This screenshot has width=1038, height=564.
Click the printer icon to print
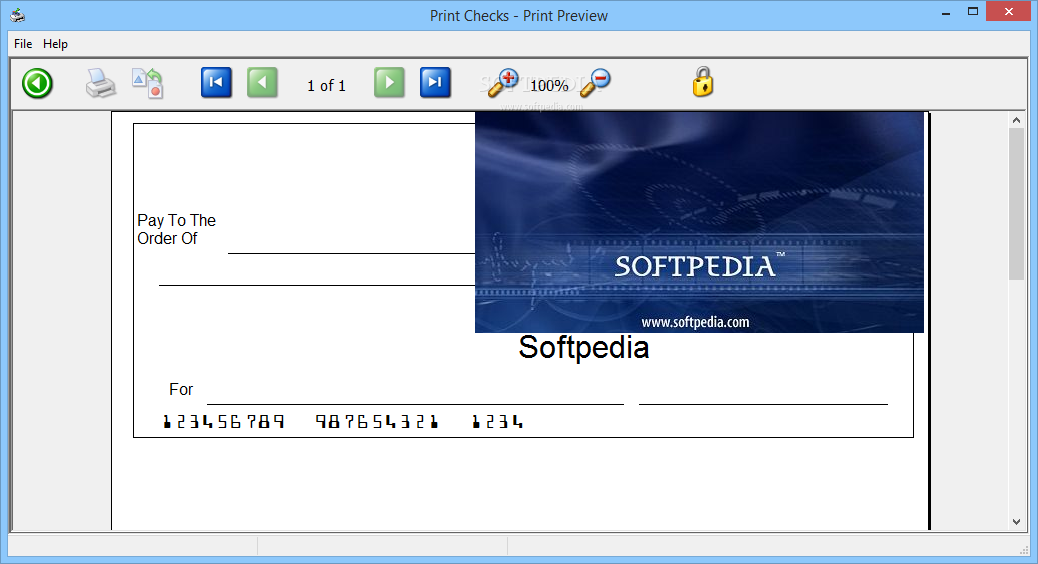[101, 83]
